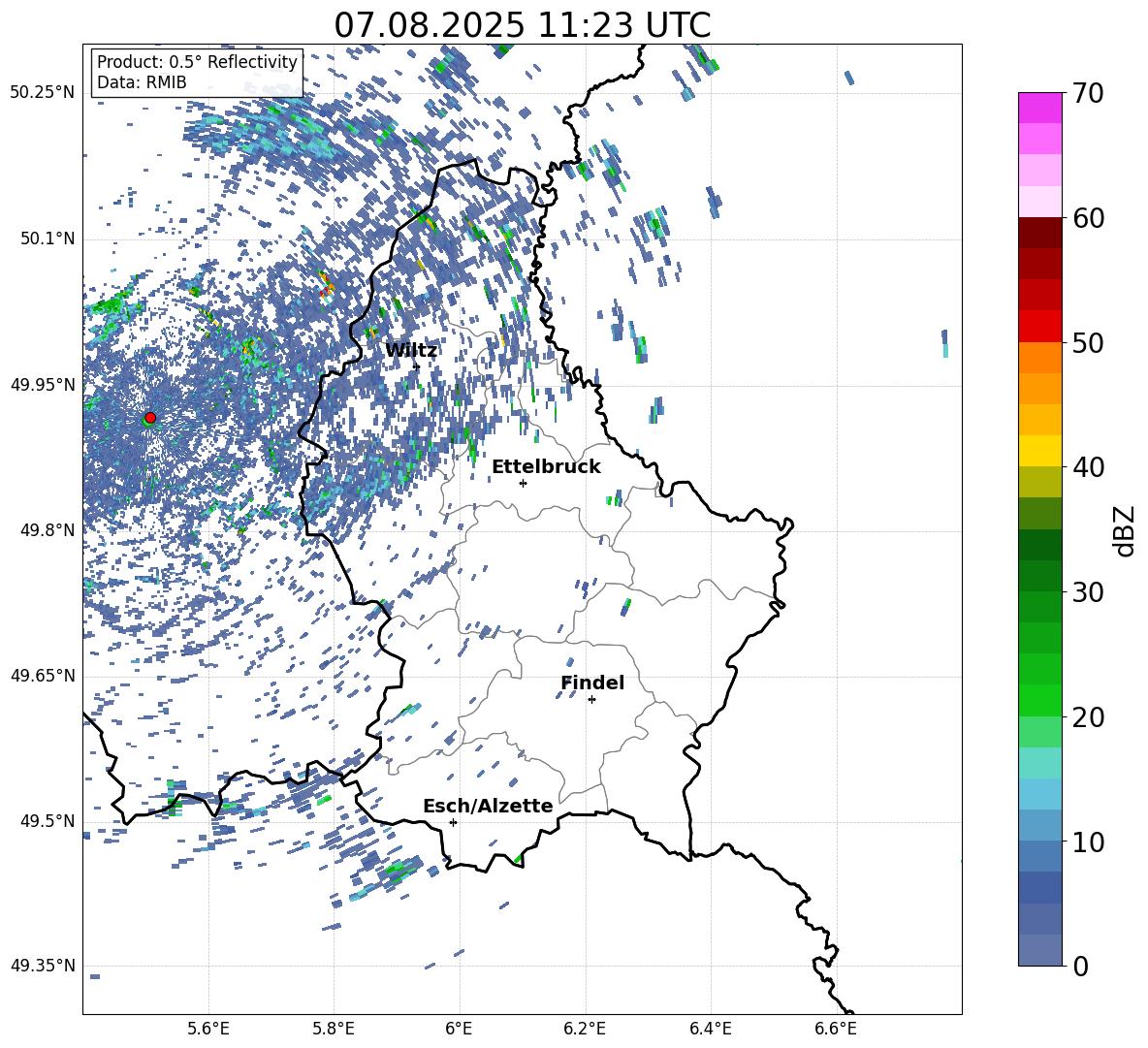Click the Esch/Alzette city label
This screenshot has width=1148, height=1048.
click(x=488, y=806)
